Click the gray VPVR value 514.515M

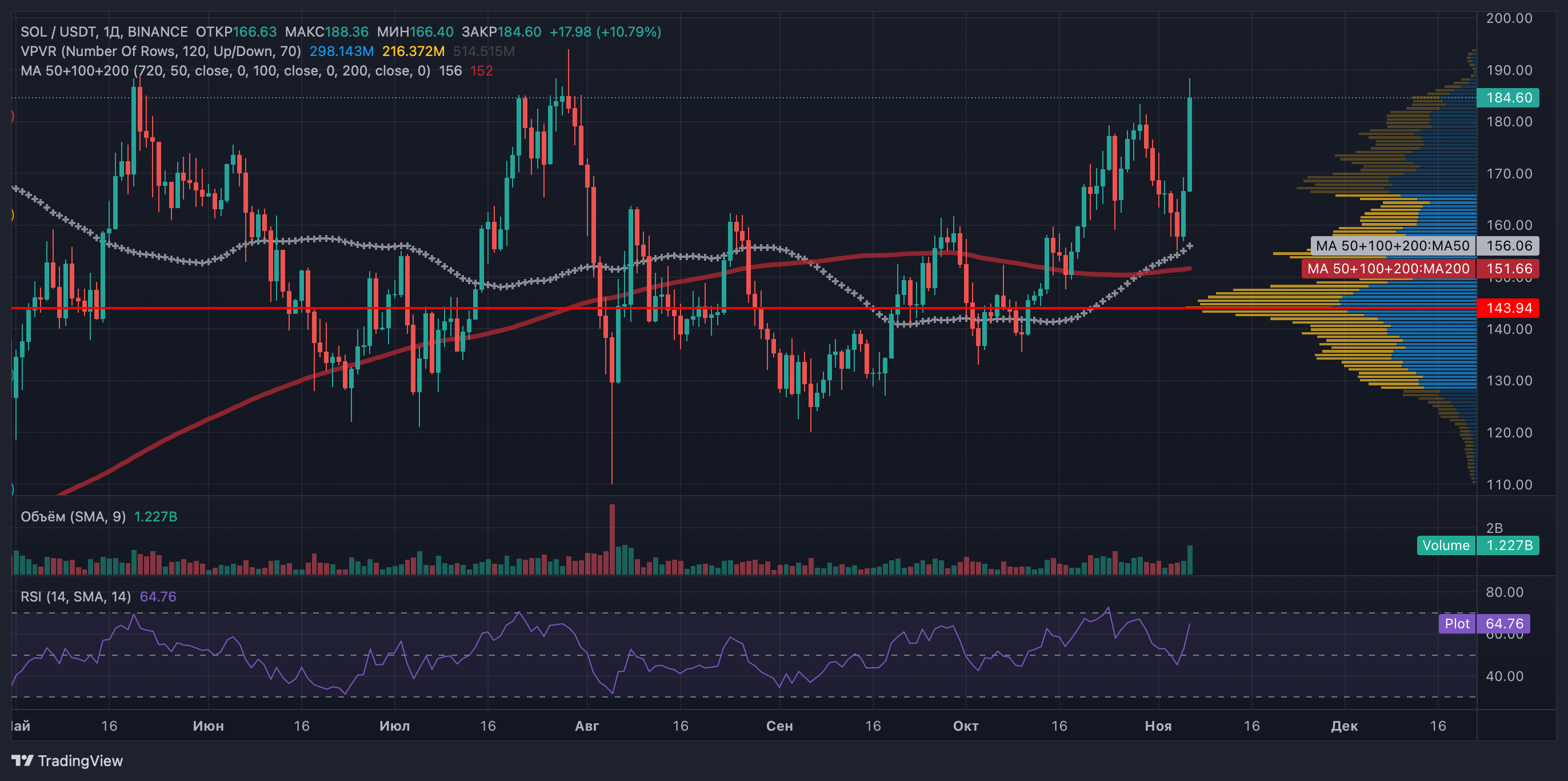[484, 51]
